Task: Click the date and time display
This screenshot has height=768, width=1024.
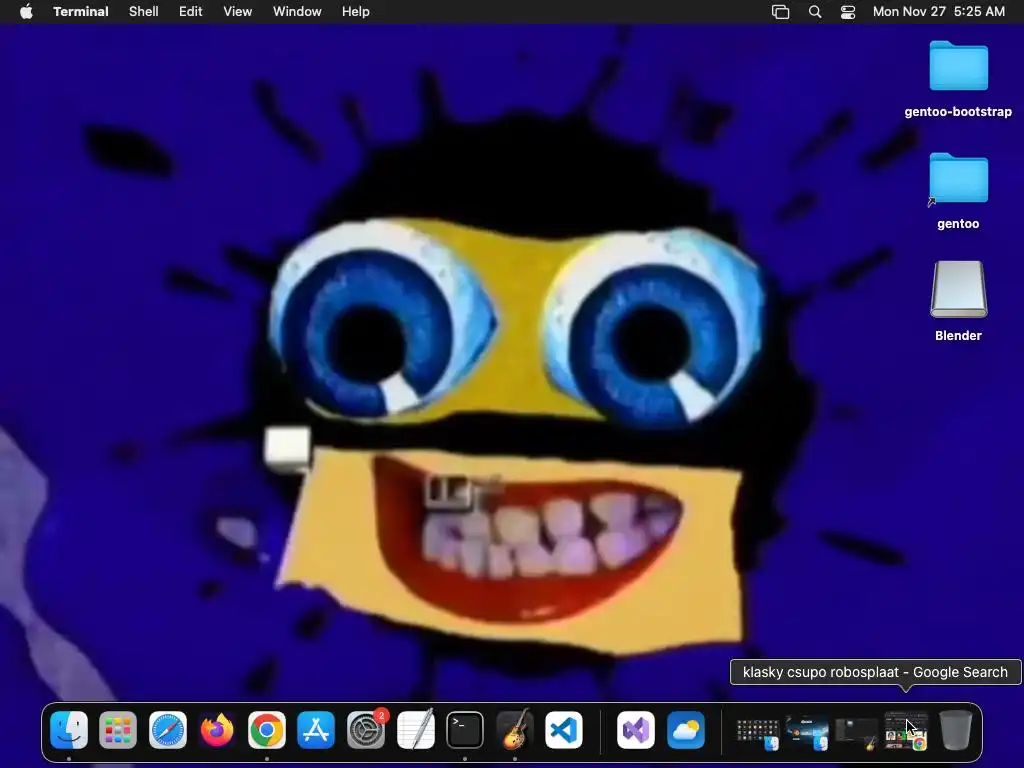Action: pyautogui.click(x=939, y=11)
